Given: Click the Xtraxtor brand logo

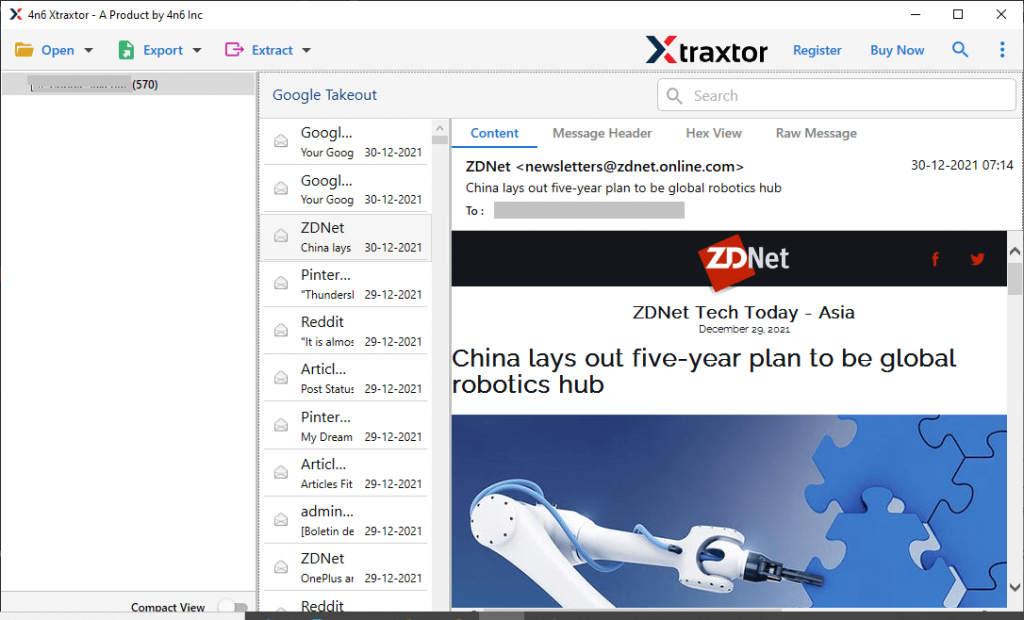Looking at the screenshot, I should click(707, 49).
